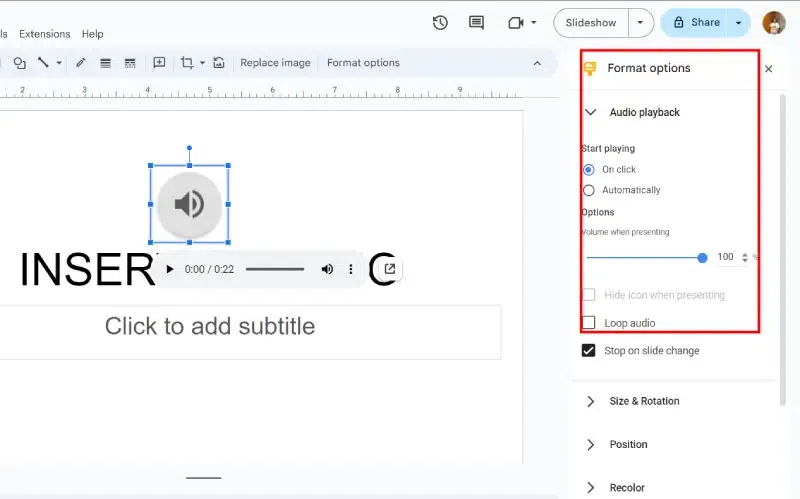Click the Share button
This screenshot has width=800, height=499.
(696, 22)
